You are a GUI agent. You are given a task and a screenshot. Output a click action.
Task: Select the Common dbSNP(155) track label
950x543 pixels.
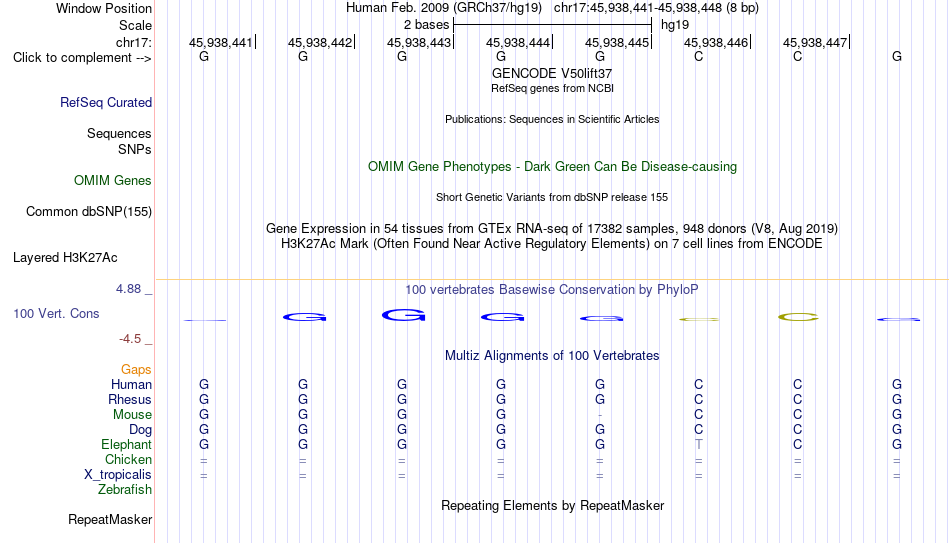pos(89,212)
